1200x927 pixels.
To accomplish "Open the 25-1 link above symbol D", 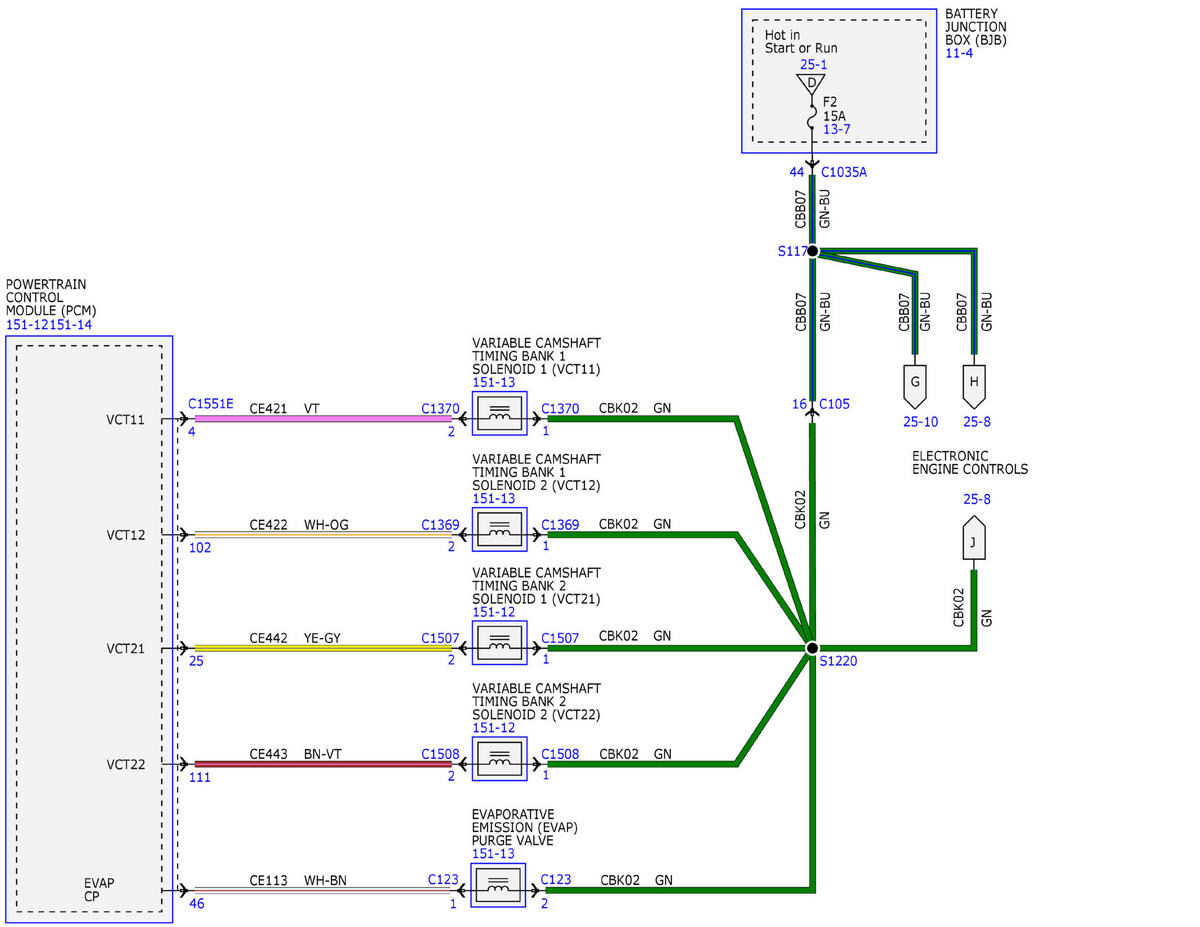I will click(x=813, y=64).
